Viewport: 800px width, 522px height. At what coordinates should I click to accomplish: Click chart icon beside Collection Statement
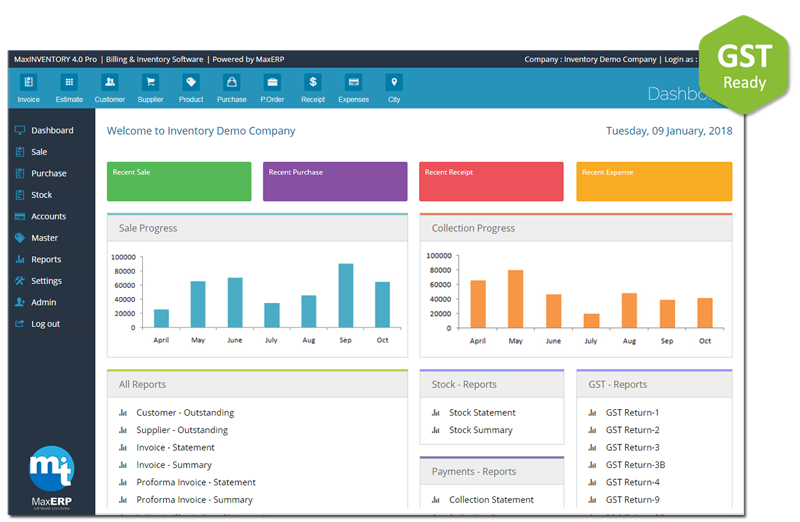(x=436, y=500)
